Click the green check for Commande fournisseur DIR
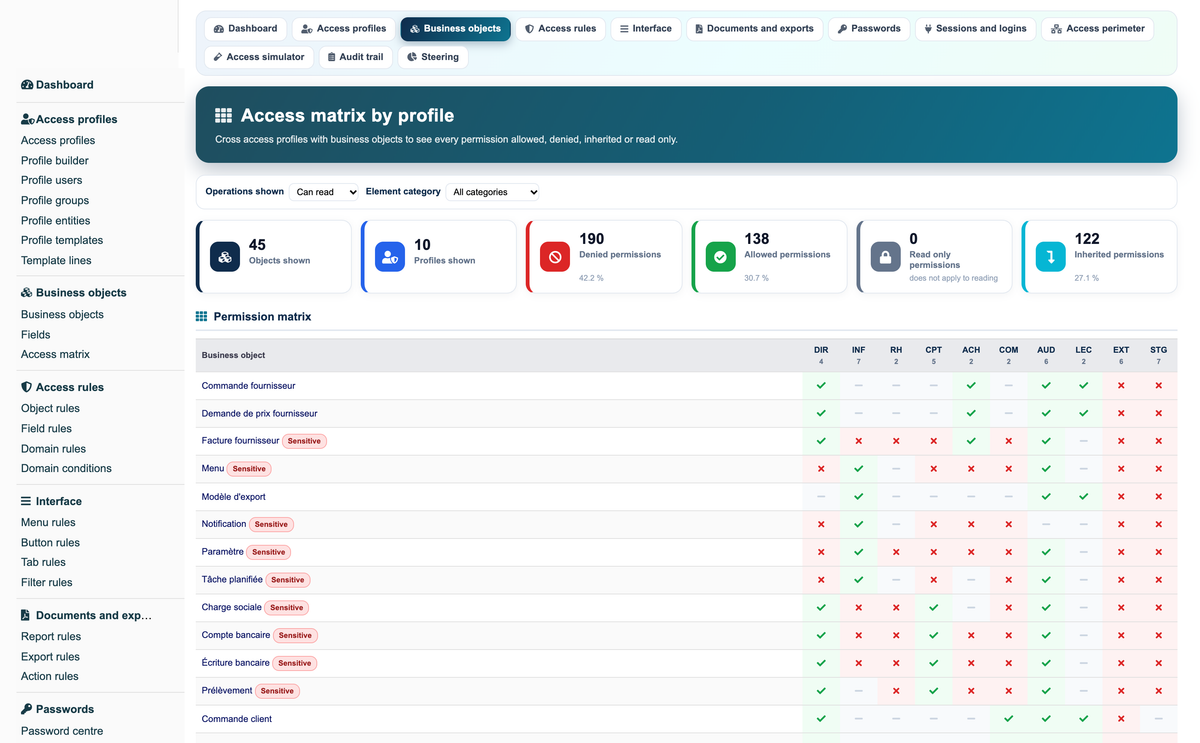The image size is (1200, 743). (821, 385)
